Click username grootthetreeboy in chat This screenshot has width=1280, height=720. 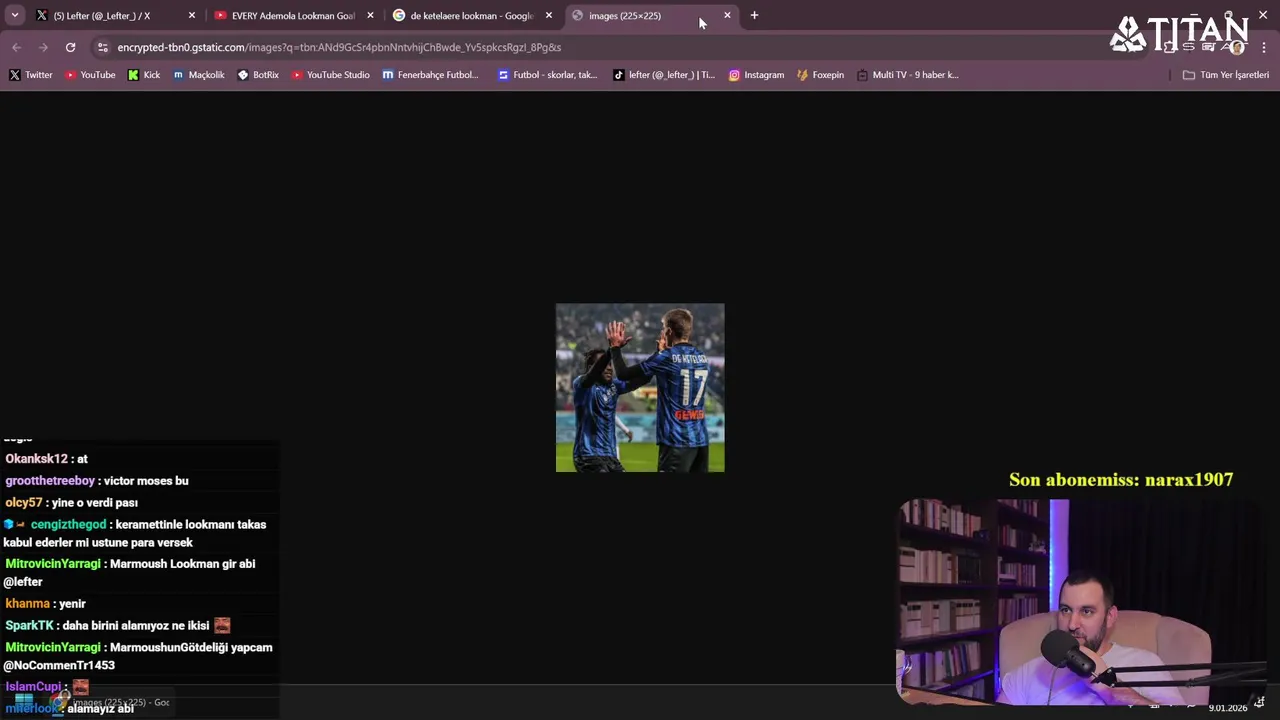(50, 481)
